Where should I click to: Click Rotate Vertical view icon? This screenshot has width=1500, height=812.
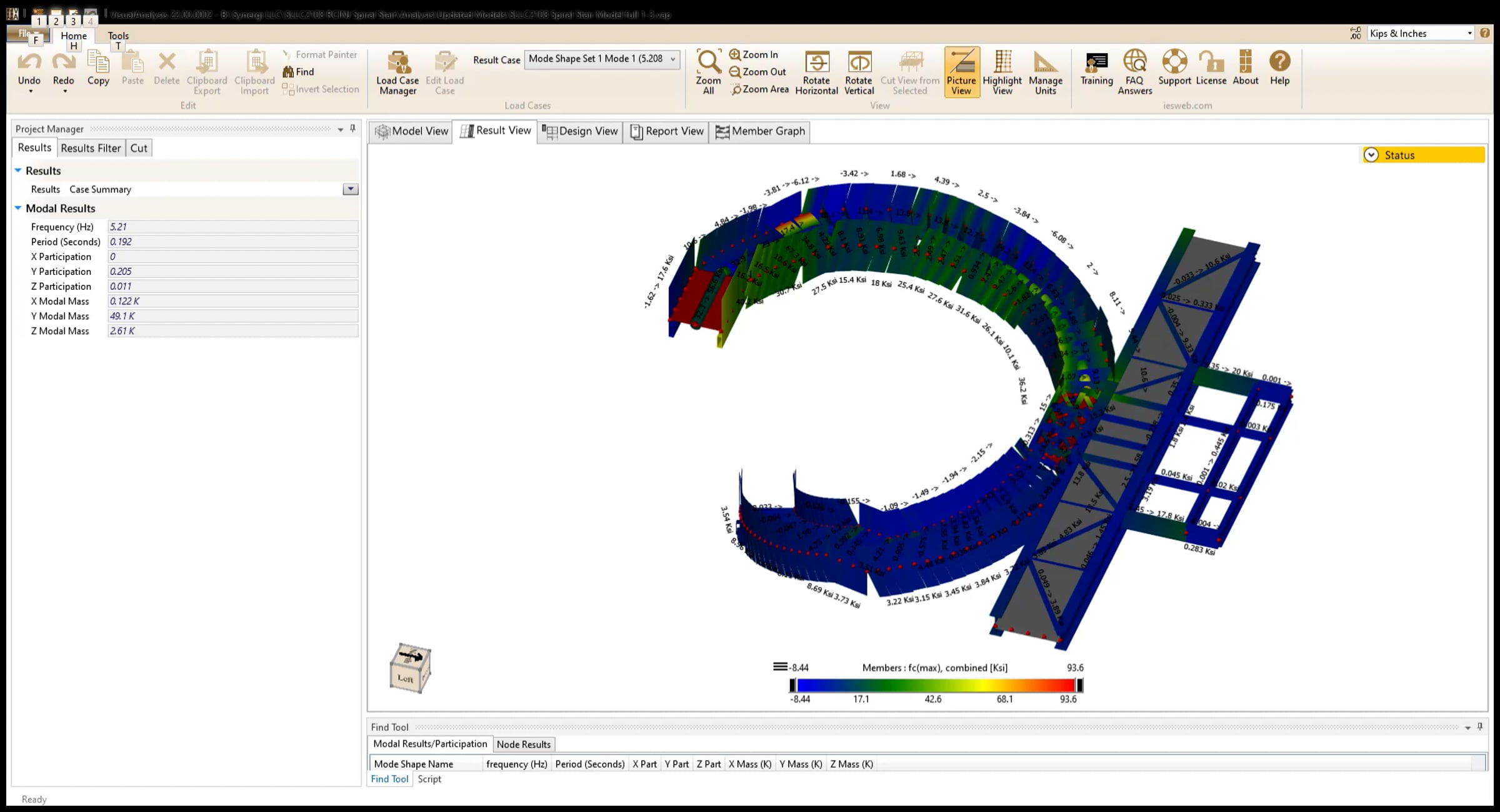[859, 62]
